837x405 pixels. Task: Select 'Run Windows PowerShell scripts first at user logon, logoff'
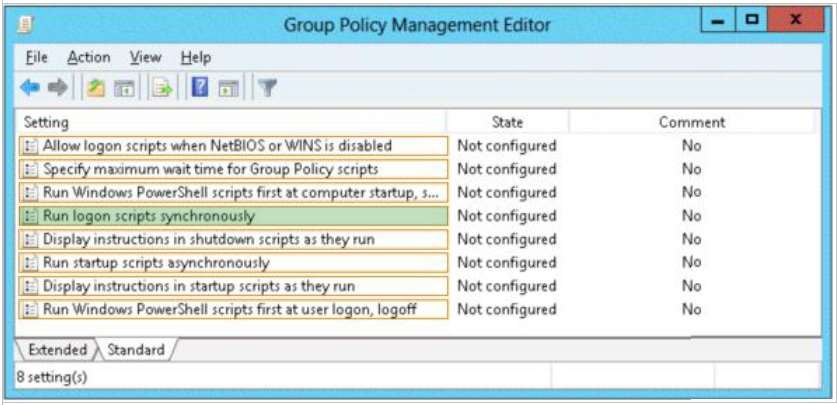click(x=233, y=309)
